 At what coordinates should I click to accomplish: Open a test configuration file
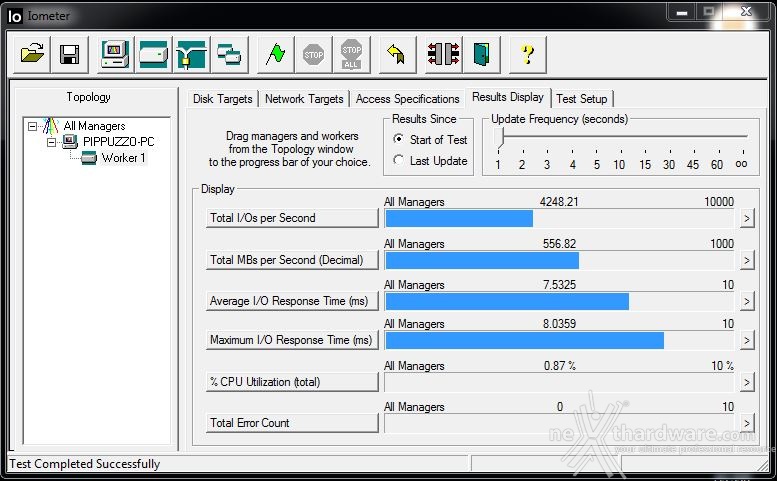pos(32,54)
